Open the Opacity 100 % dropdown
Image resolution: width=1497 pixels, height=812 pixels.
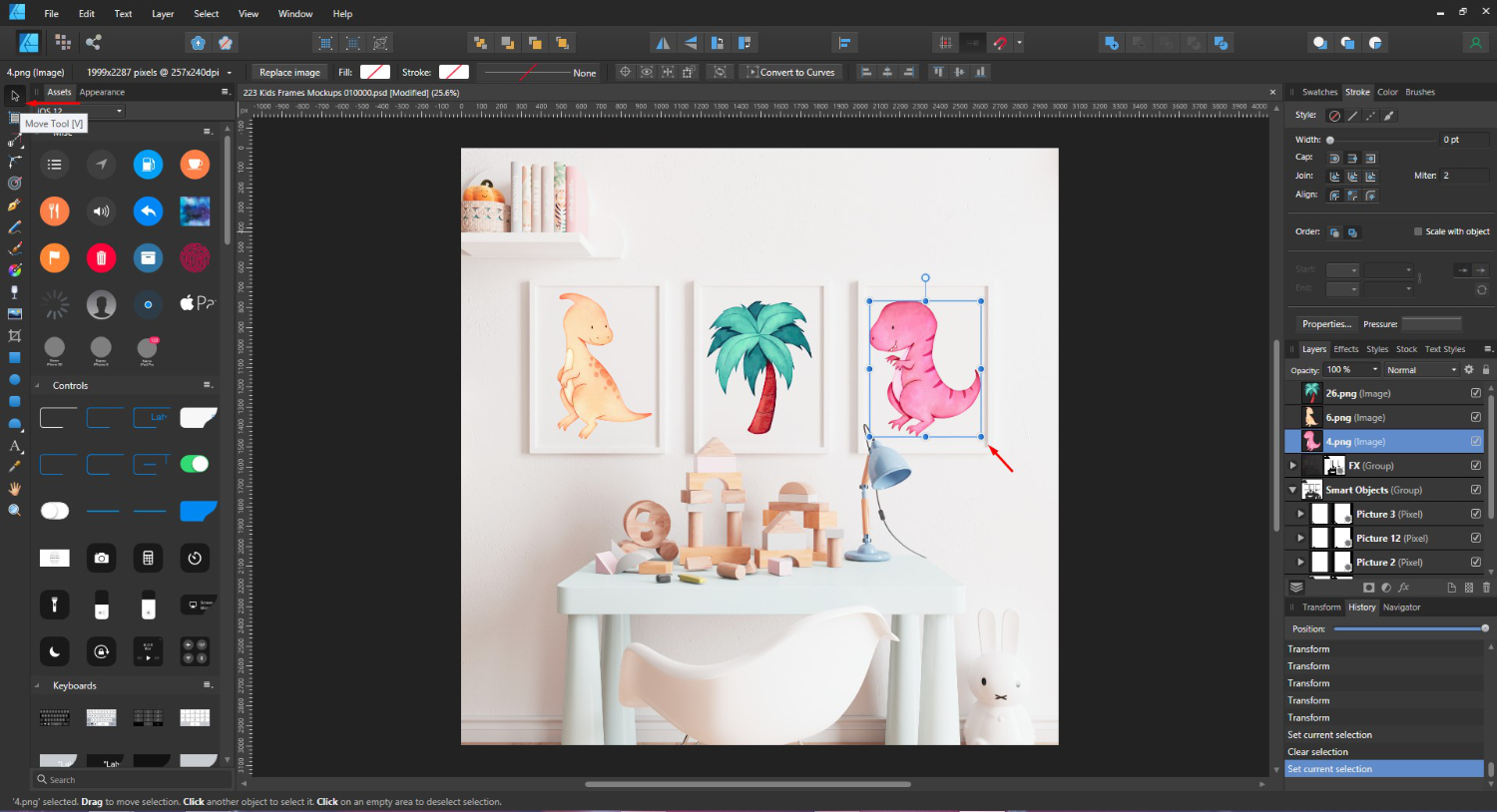(x=1352, y=370)
